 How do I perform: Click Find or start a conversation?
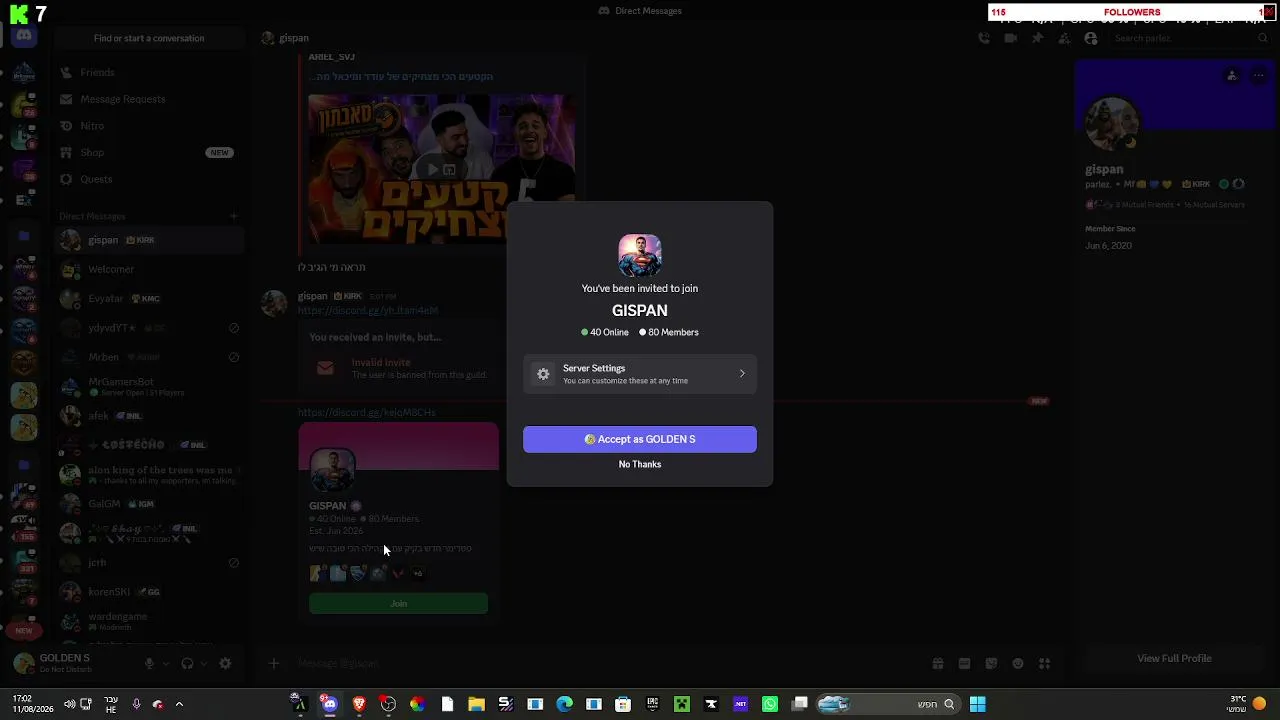(149, 38)
